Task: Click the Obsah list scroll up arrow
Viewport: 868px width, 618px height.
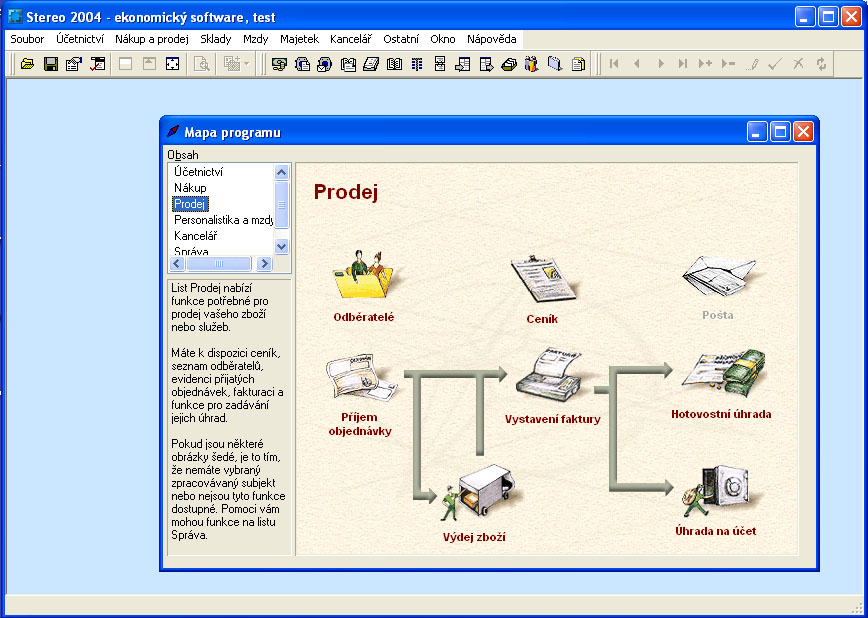Action: coord(282,172)
